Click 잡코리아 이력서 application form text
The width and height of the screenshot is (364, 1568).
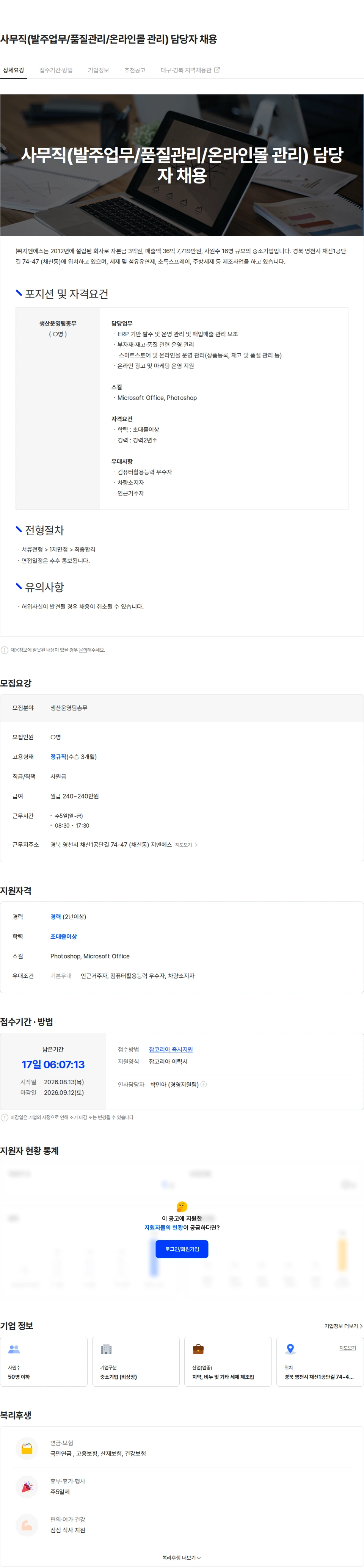(168, 1062)
